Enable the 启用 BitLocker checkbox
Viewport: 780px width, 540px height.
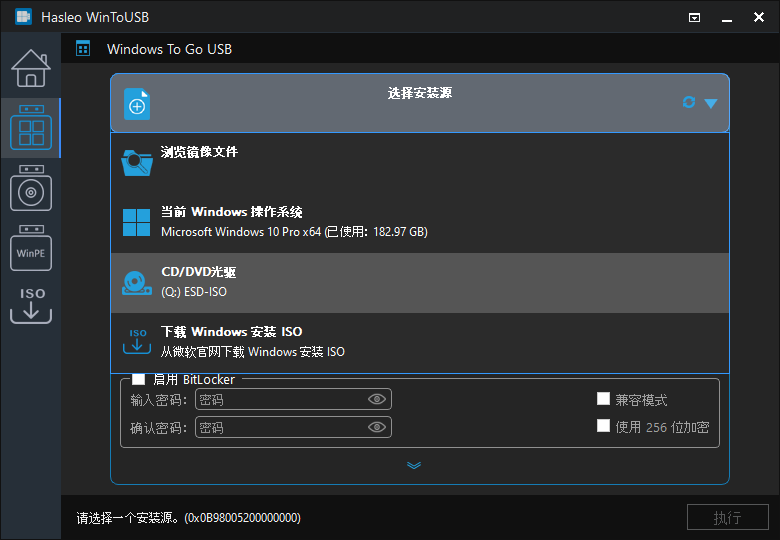[x=139, y=380]
